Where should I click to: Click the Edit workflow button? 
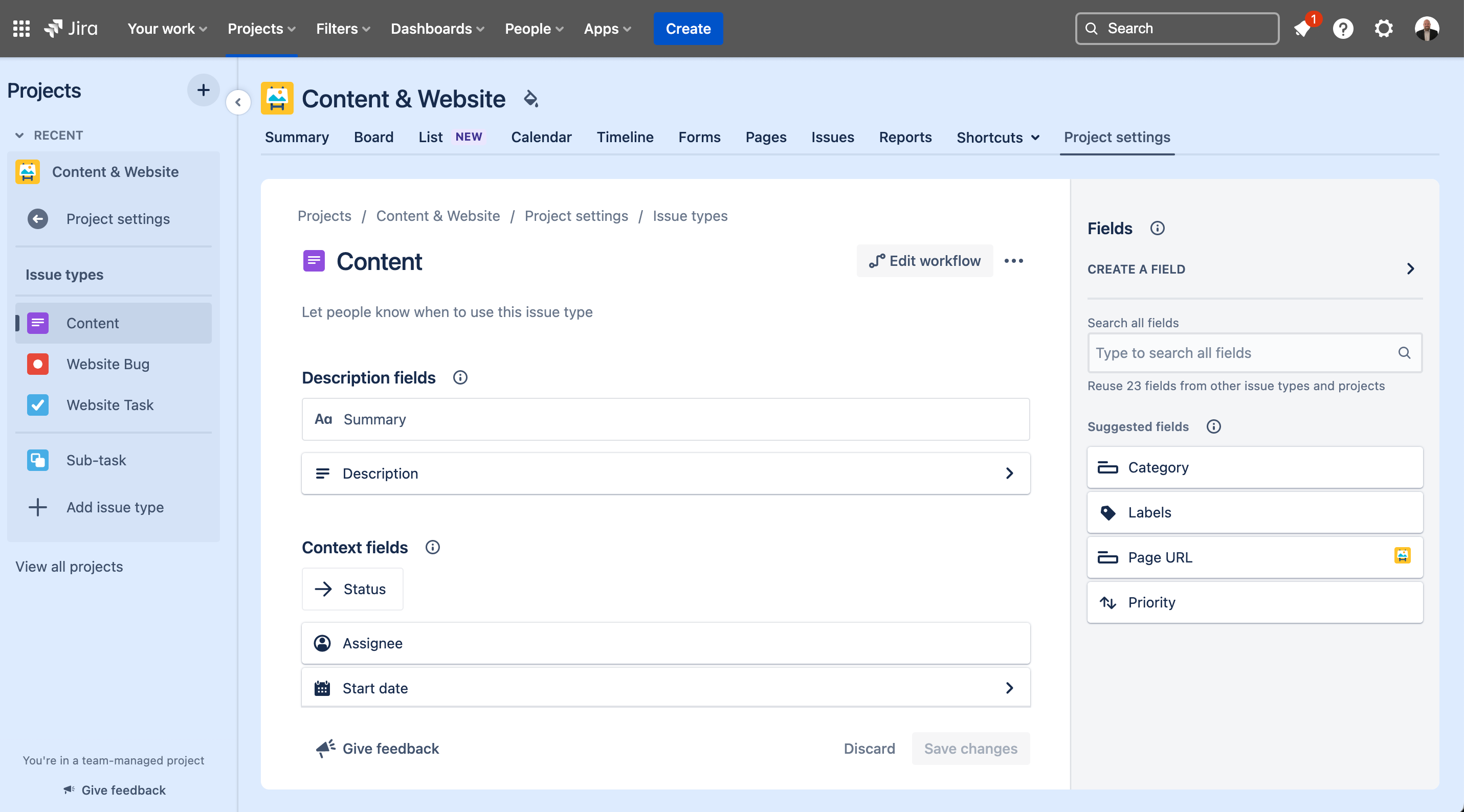pos(925,261)
